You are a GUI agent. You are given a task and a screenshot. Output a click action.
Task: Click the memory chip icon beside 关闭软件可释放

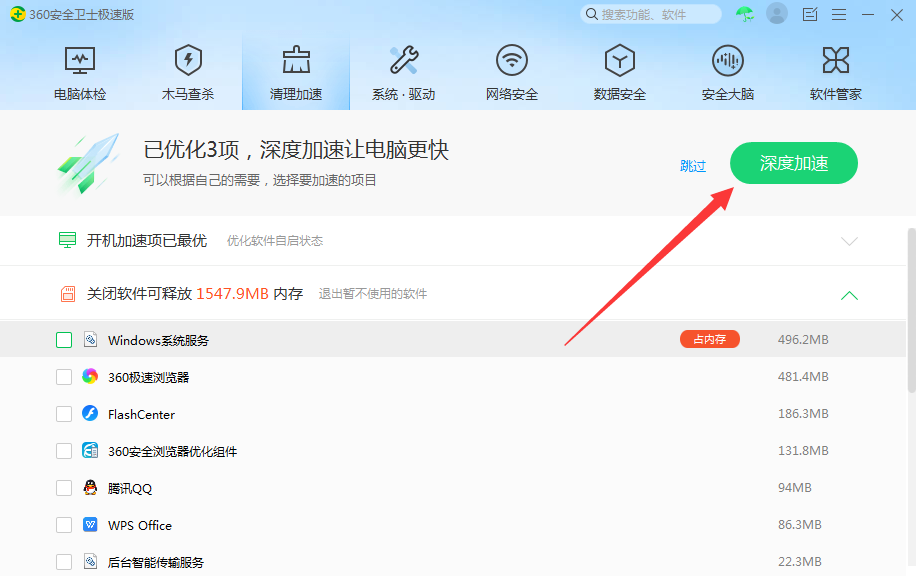pos(68,294)
